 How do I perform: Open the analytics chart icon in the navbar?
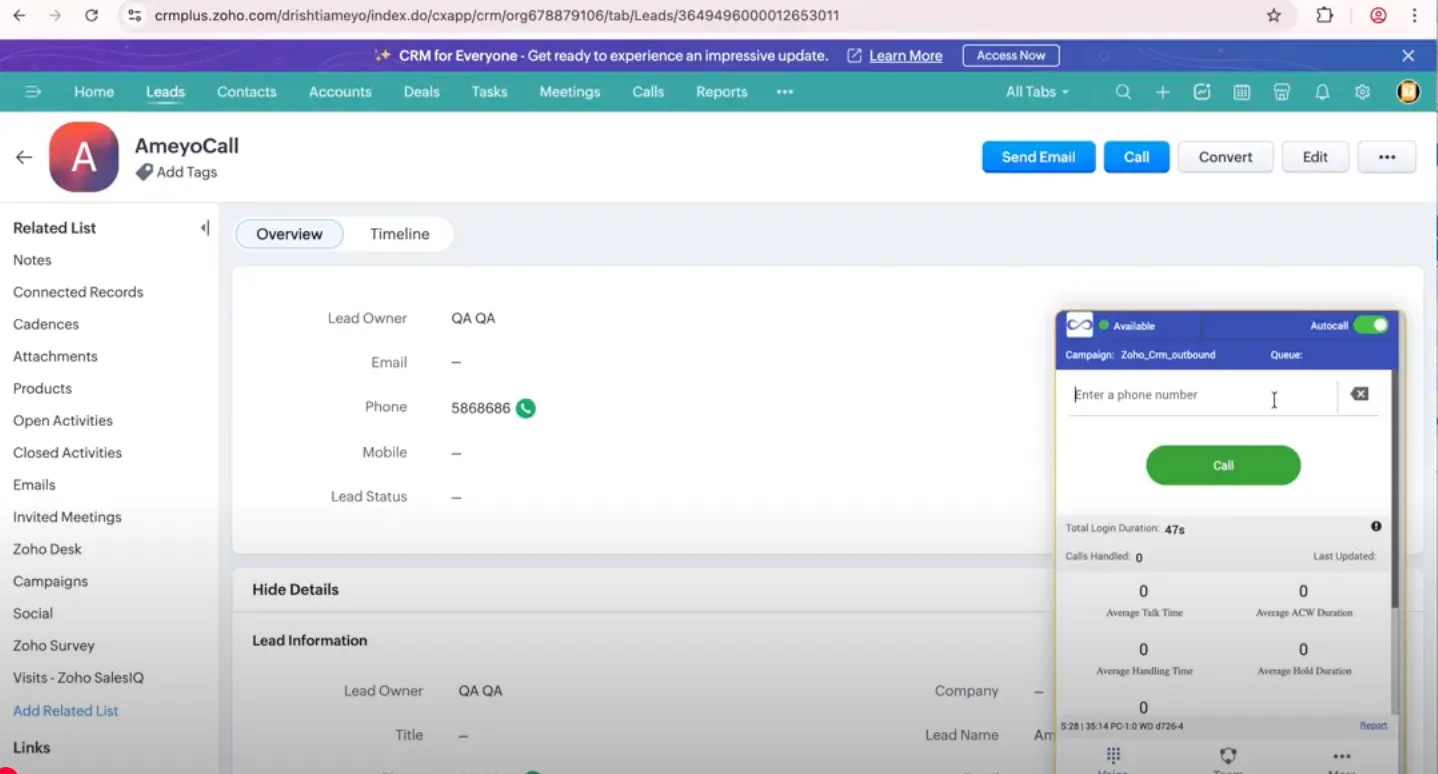click(1202, 92)
